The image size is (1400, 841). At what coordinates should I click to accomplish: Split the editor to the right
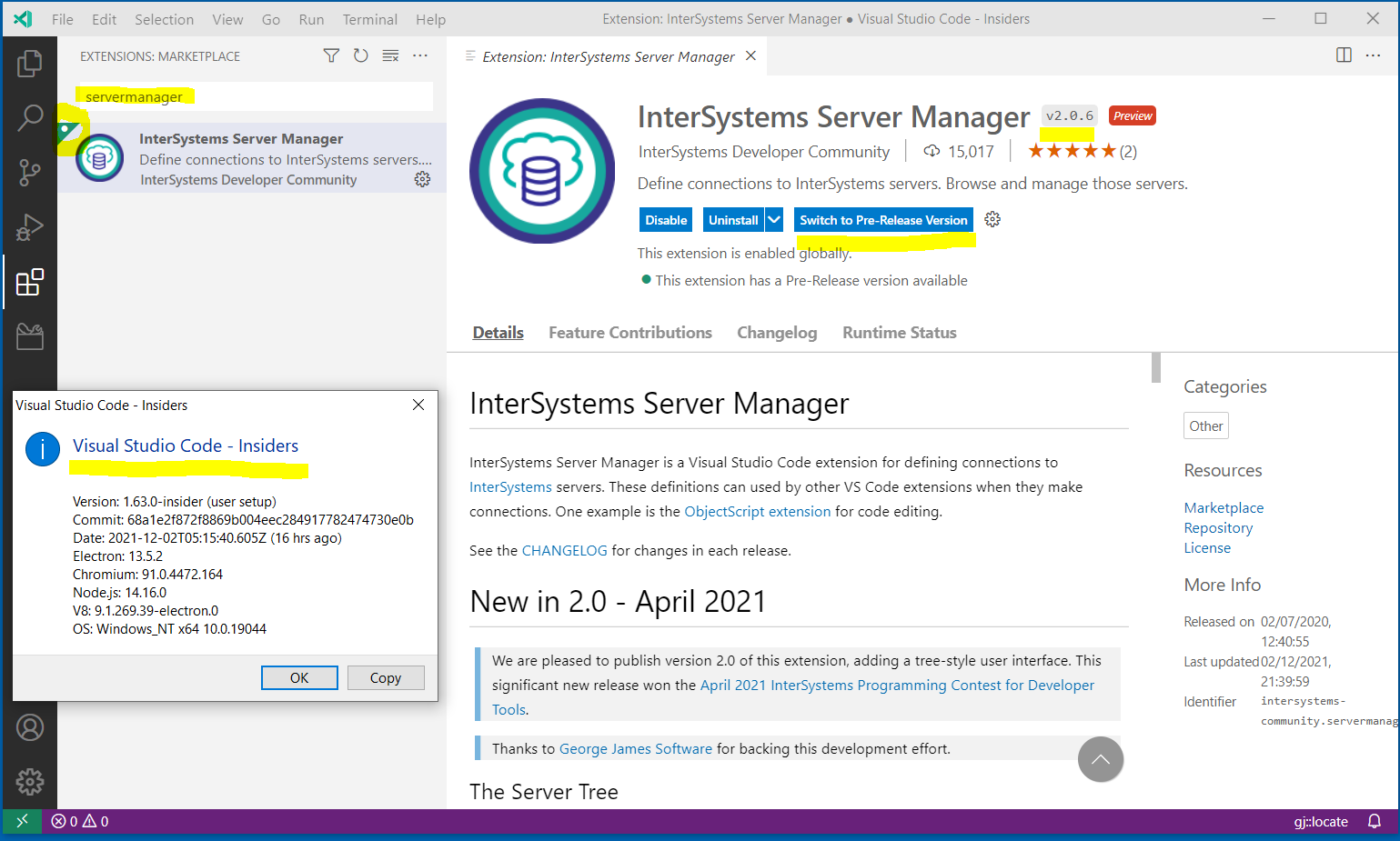tap(1344, 55)
